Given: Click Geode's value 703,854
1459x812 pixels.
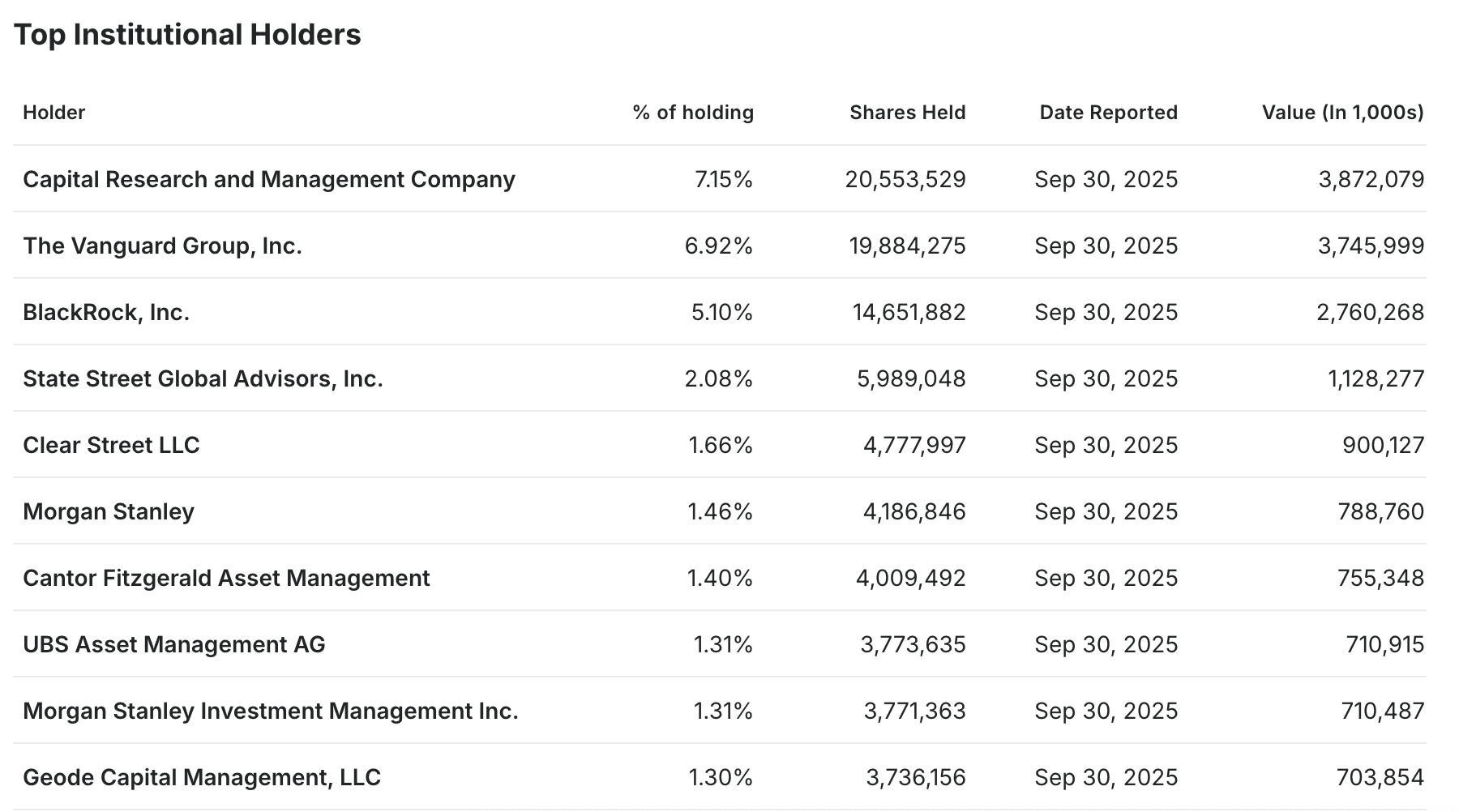Looking at the screenshot, I should 1380,777.
